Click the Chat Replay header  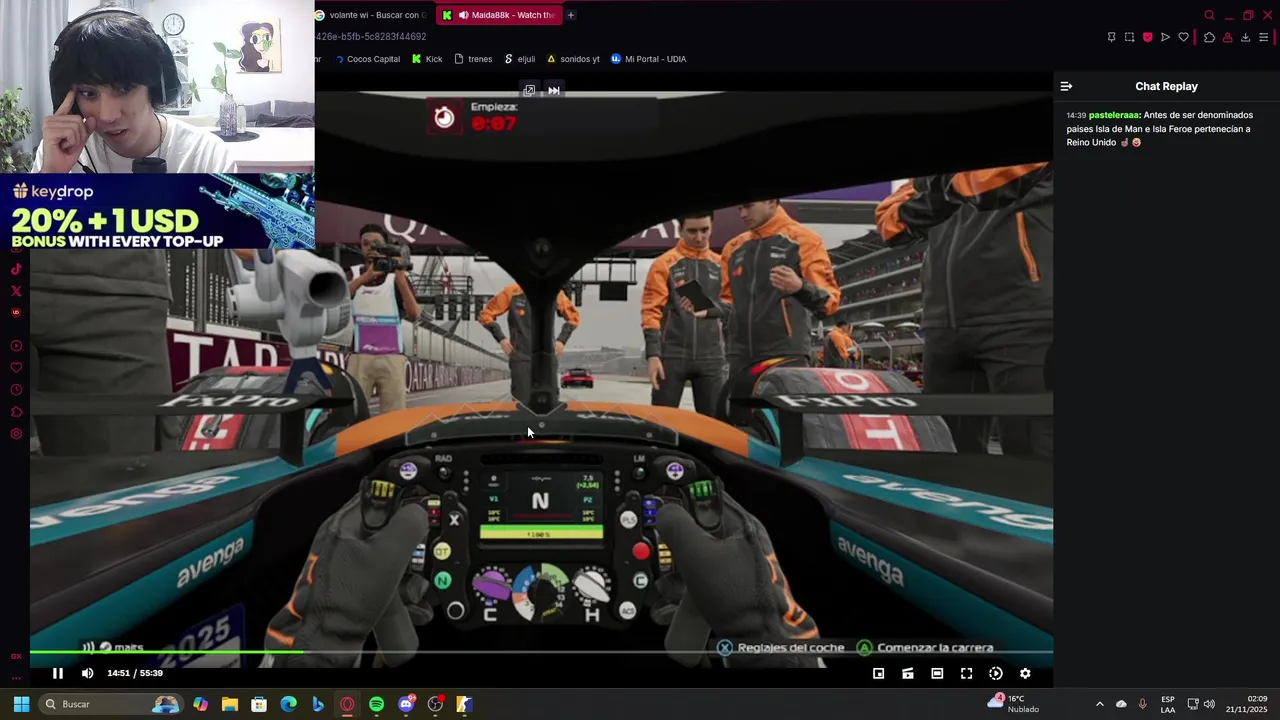coord(1166,86)
